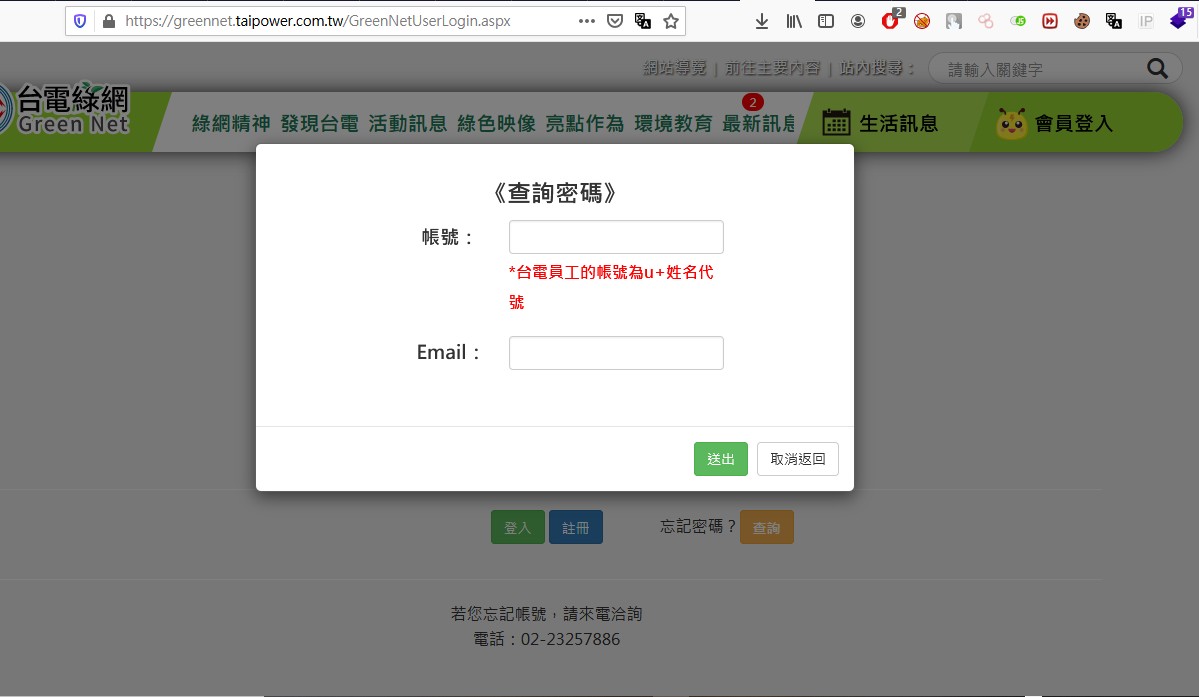Open the 環境教育 menu
This screenshot has height=697, width=1199.
(x=673, y=123)
